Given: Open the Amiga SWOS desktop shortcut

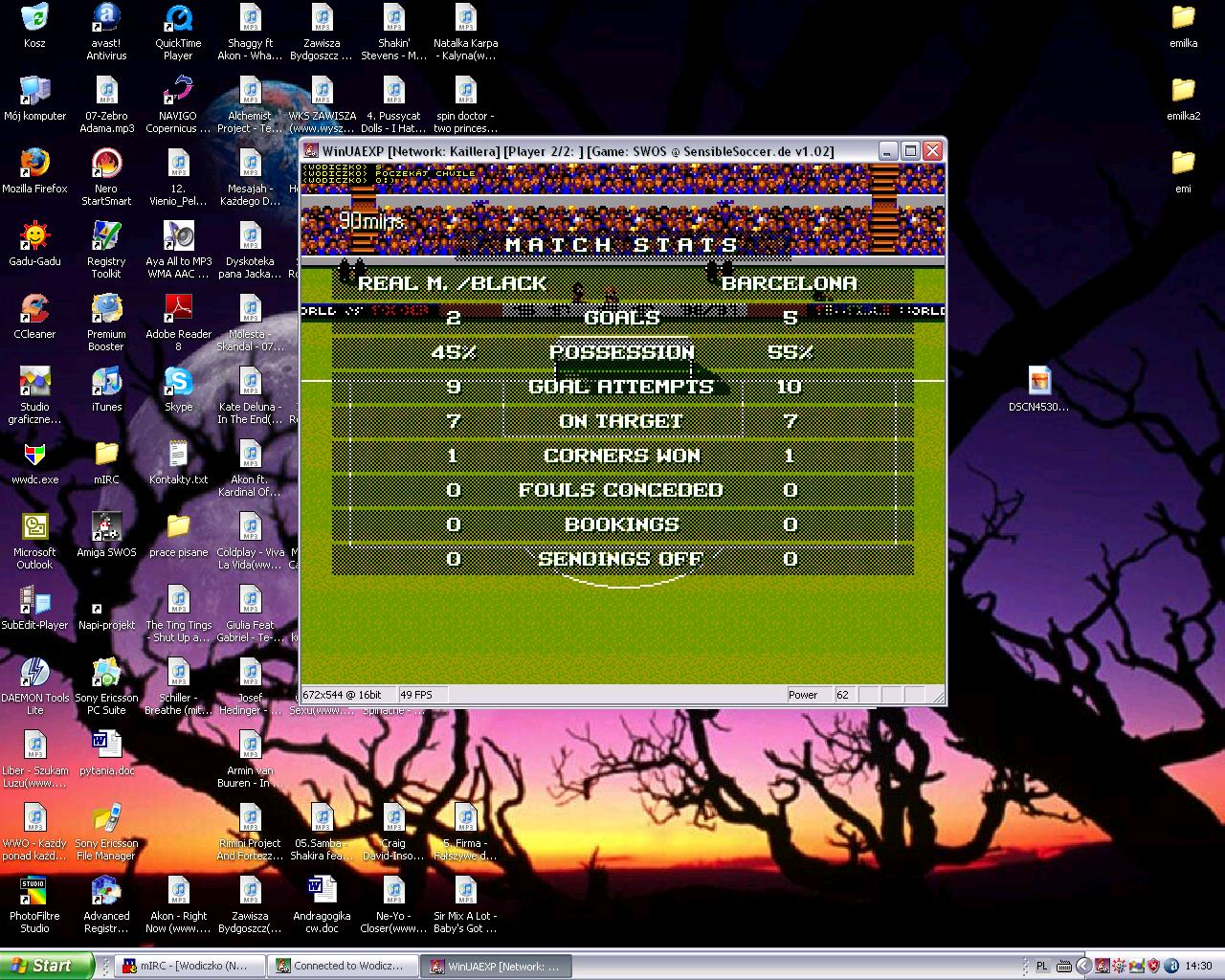Looking at the screenshot, I should point(106,527).
